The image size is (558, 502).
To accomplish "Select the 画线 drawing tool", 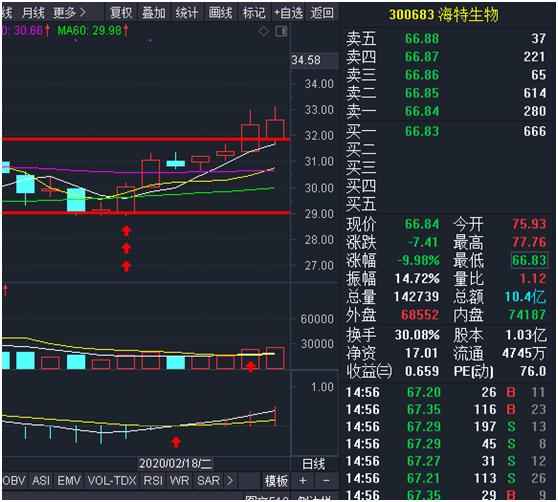I will click(x=220, y=13).
